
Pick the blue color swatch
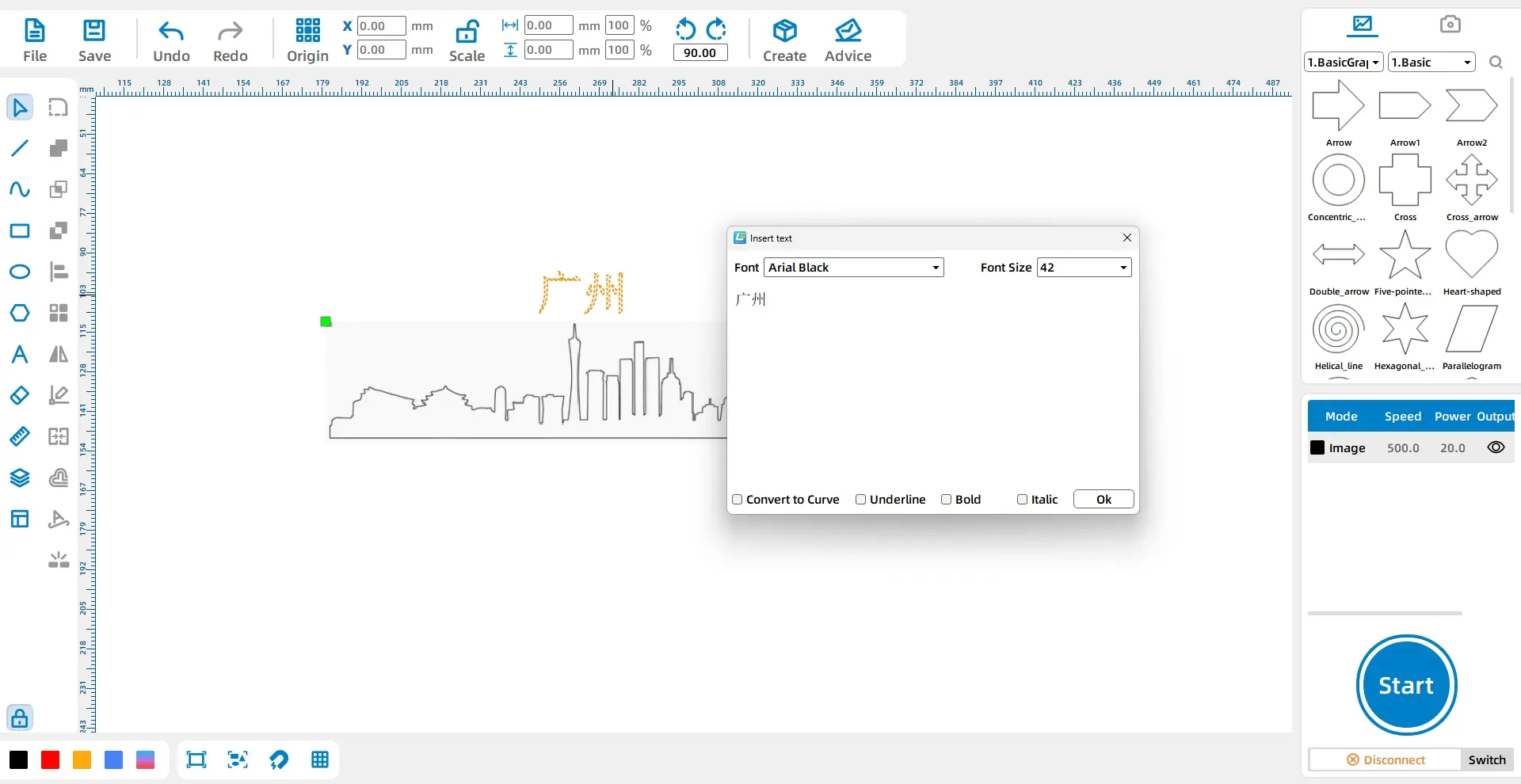pos(114,760)
